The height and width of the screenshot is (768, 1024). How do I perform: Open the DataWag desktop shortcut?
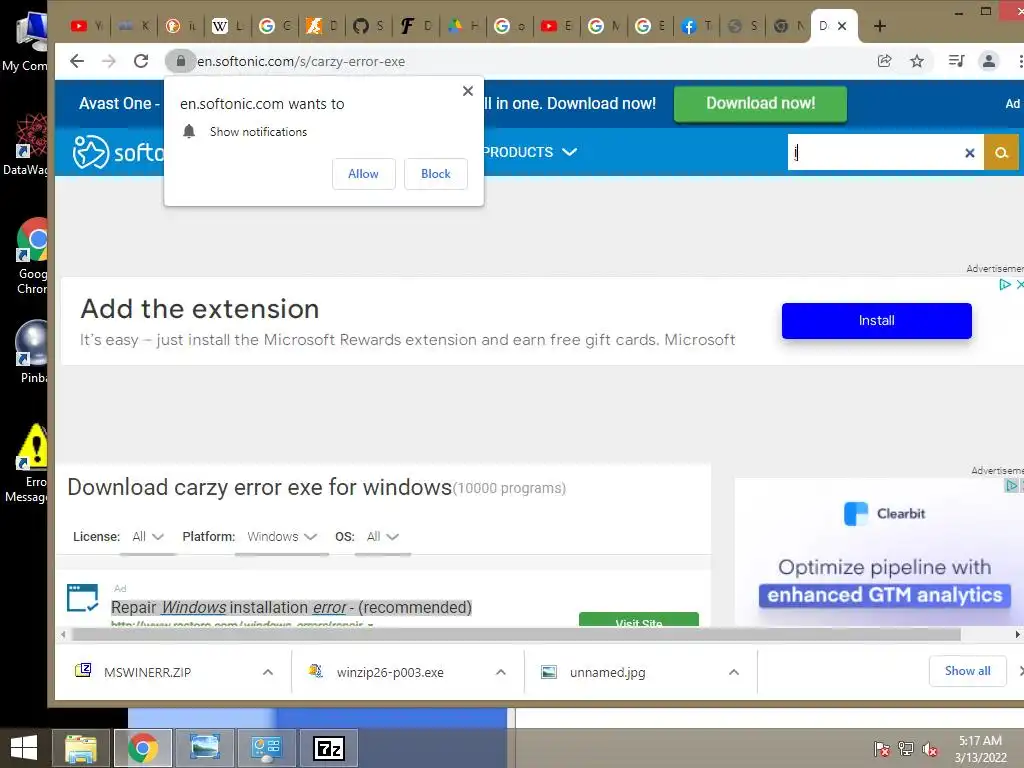27,144
